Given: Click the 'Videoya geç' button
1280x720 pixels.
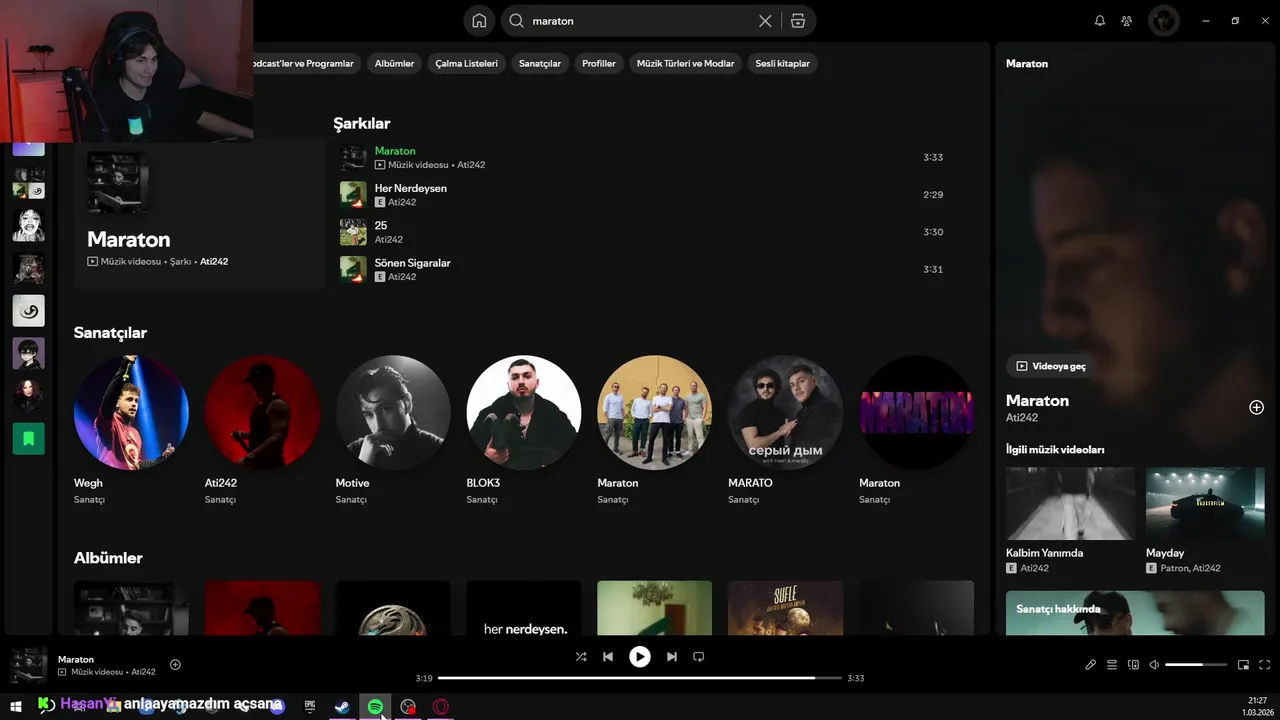Looking at the screenshot, I should tap(1050, 366).
